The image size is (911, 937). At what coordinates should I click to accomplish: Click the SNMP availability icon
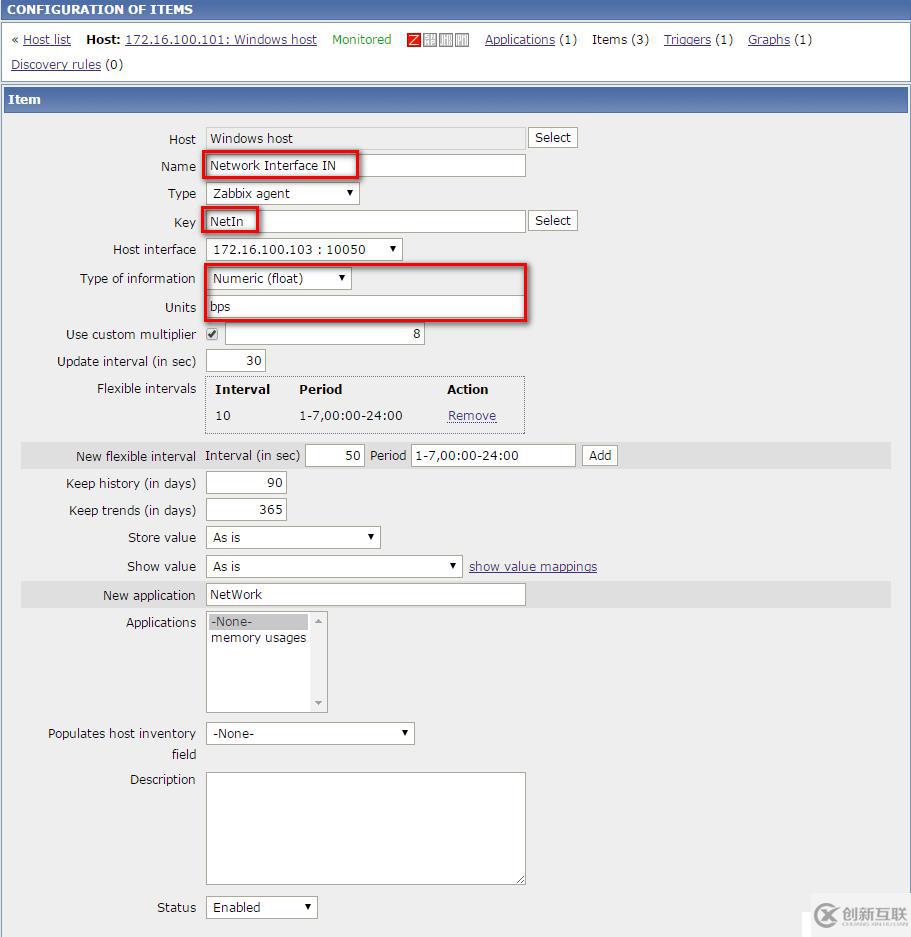tap(430, 40)
